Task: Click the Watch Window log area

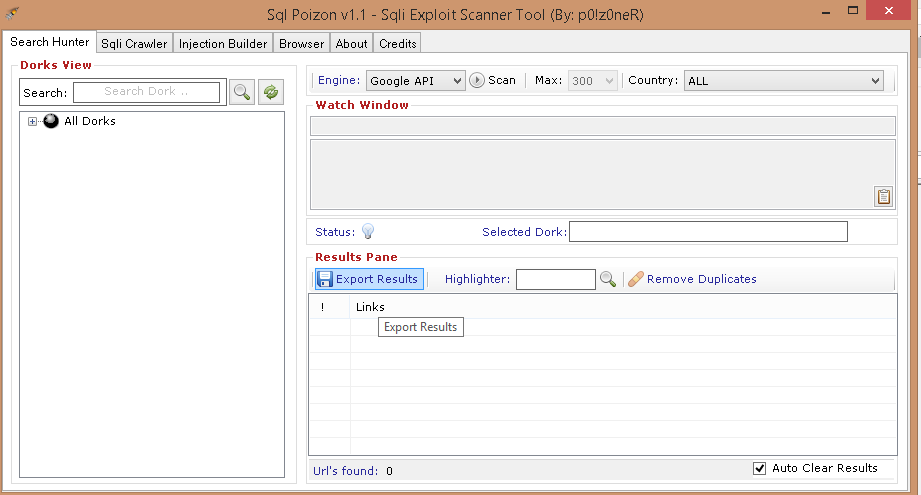Action: click(603, 174)
